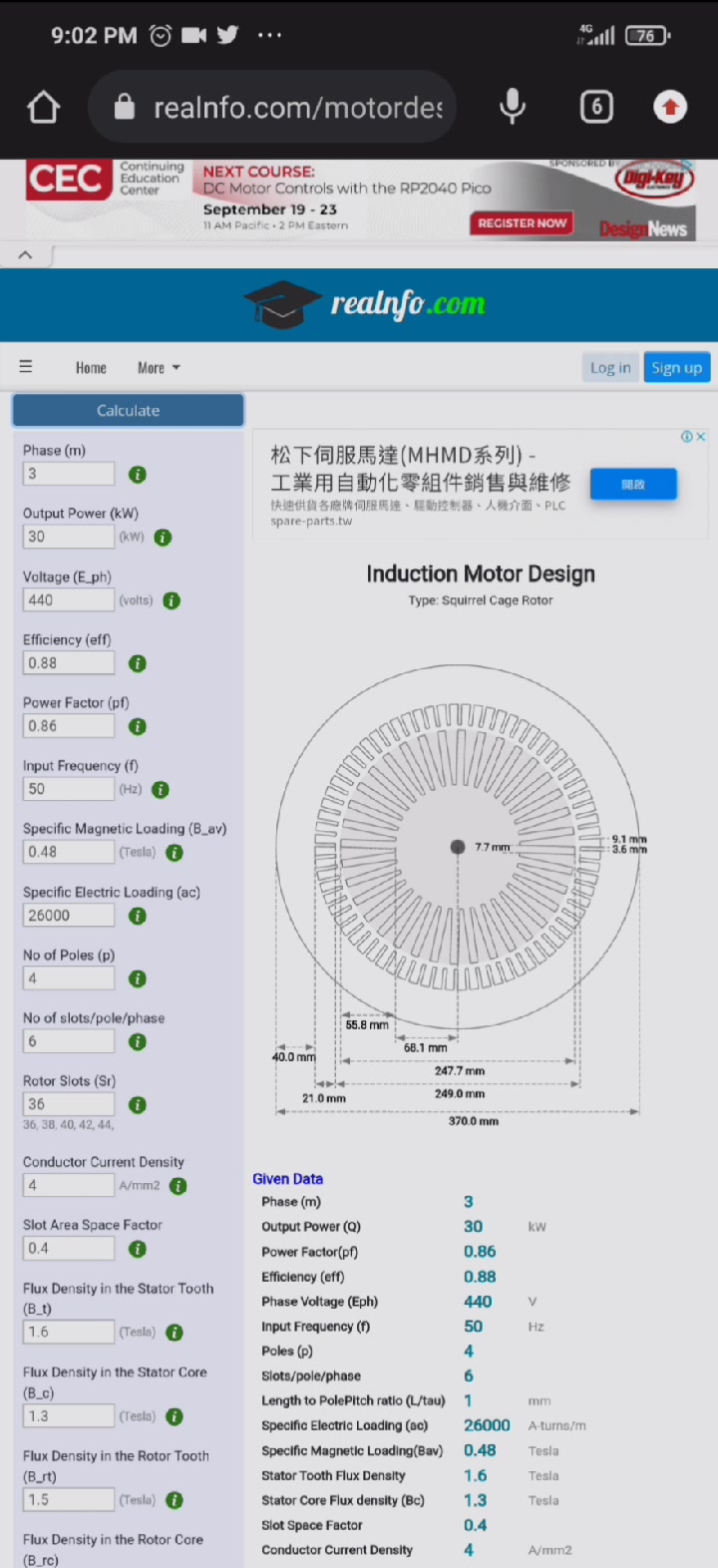Close the Panasonic servo ad with X

point(701,437)
